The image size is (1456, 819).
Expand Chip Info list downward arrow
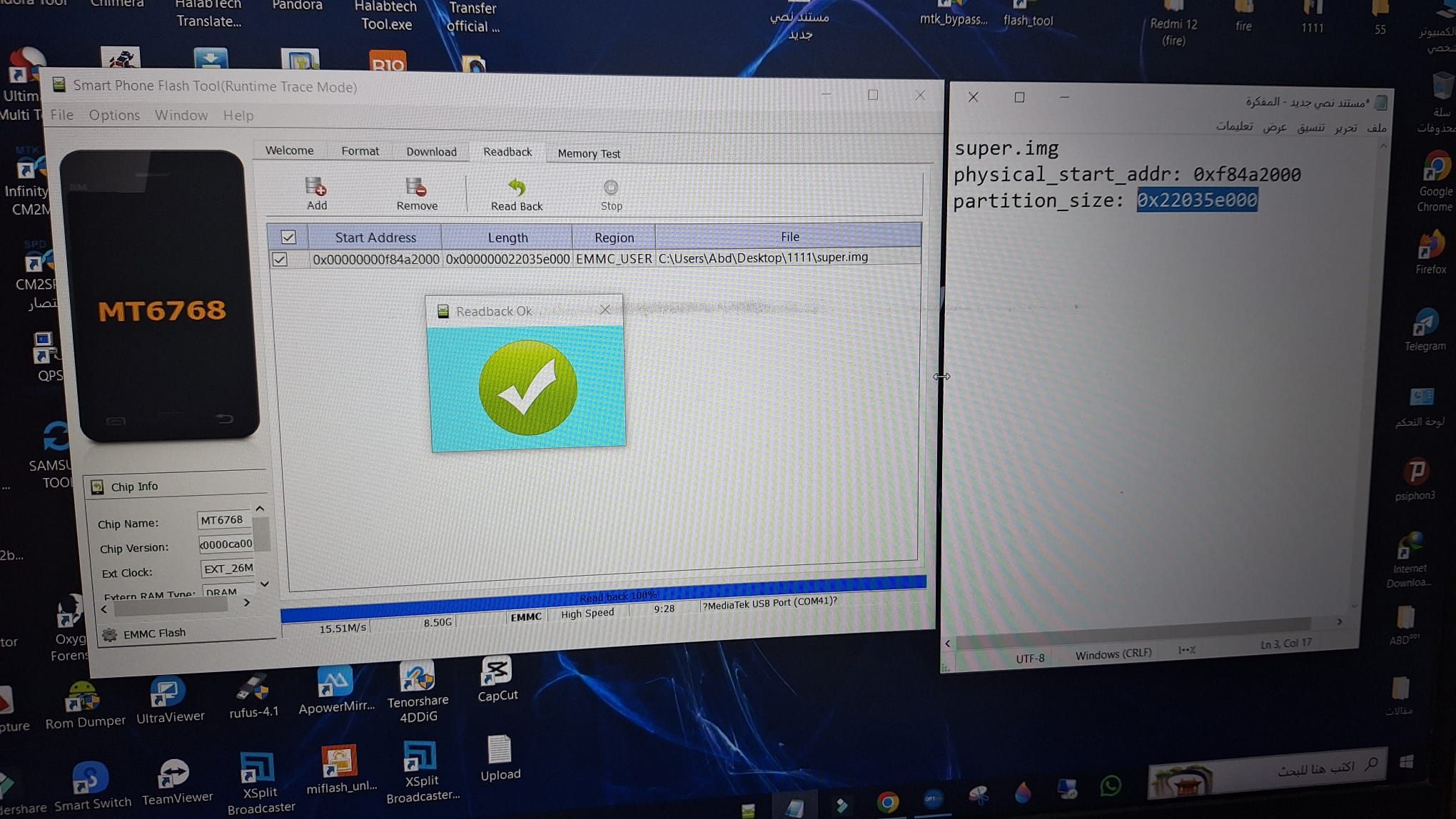[264, 584]
